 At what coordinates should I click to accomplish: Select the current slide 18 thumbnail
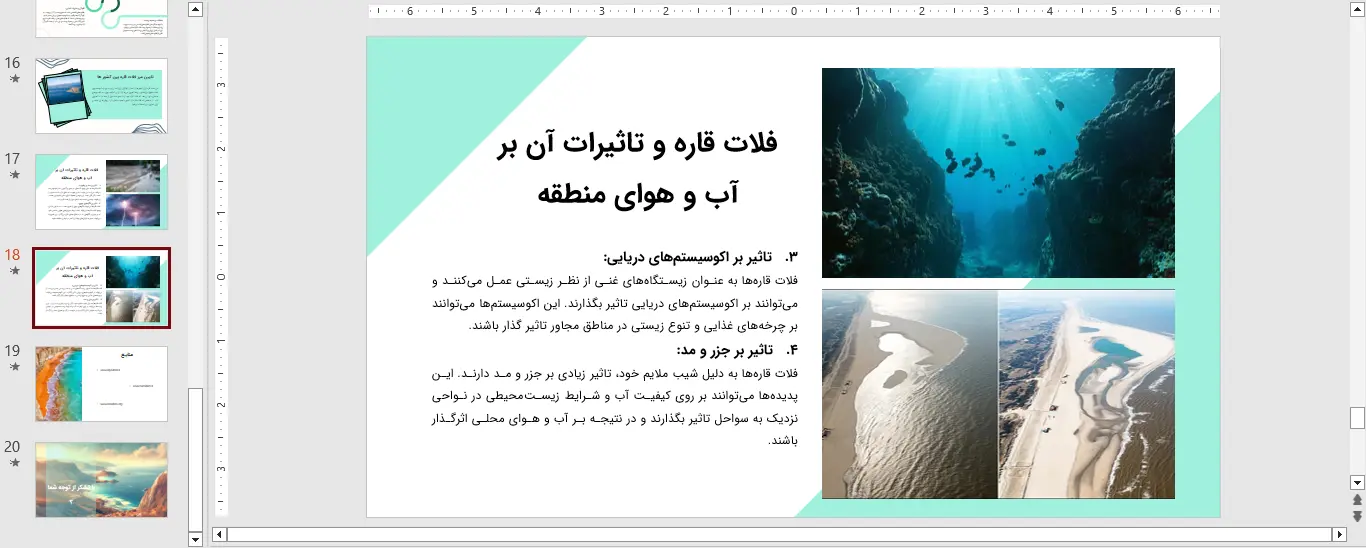(102, 288)
